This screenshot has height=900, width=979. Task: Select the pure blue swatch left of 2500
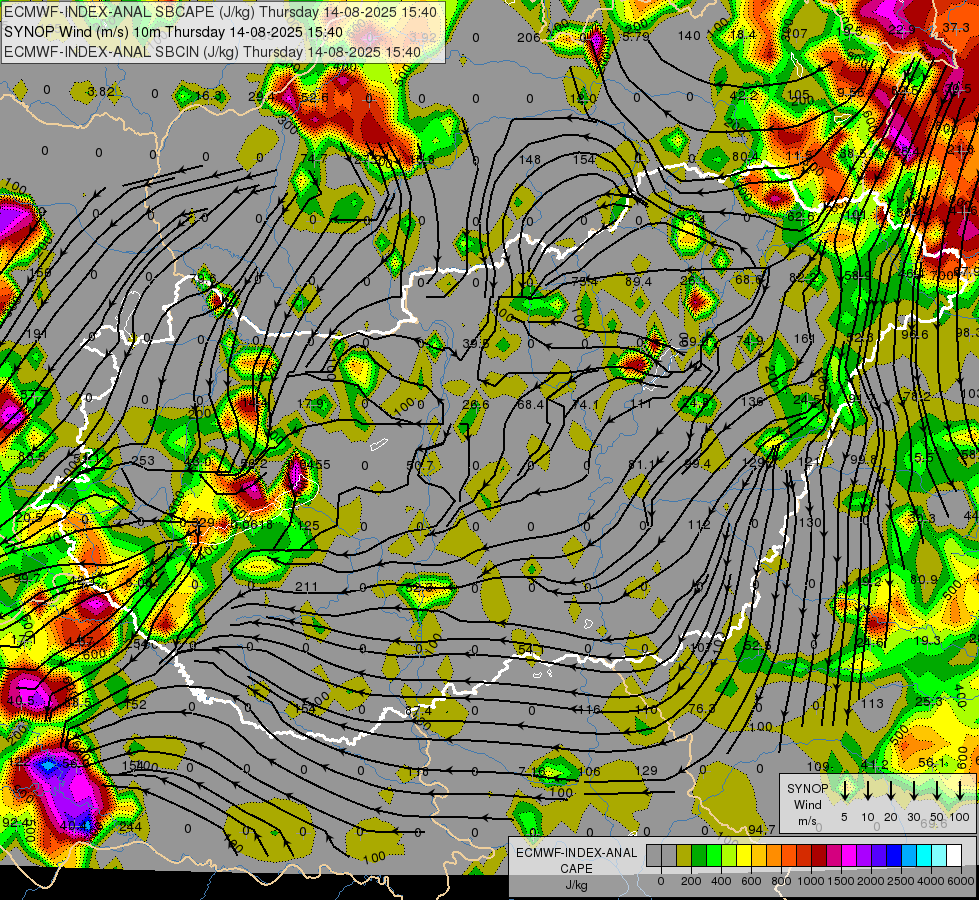pyautogui.click(x=894, y=855)
